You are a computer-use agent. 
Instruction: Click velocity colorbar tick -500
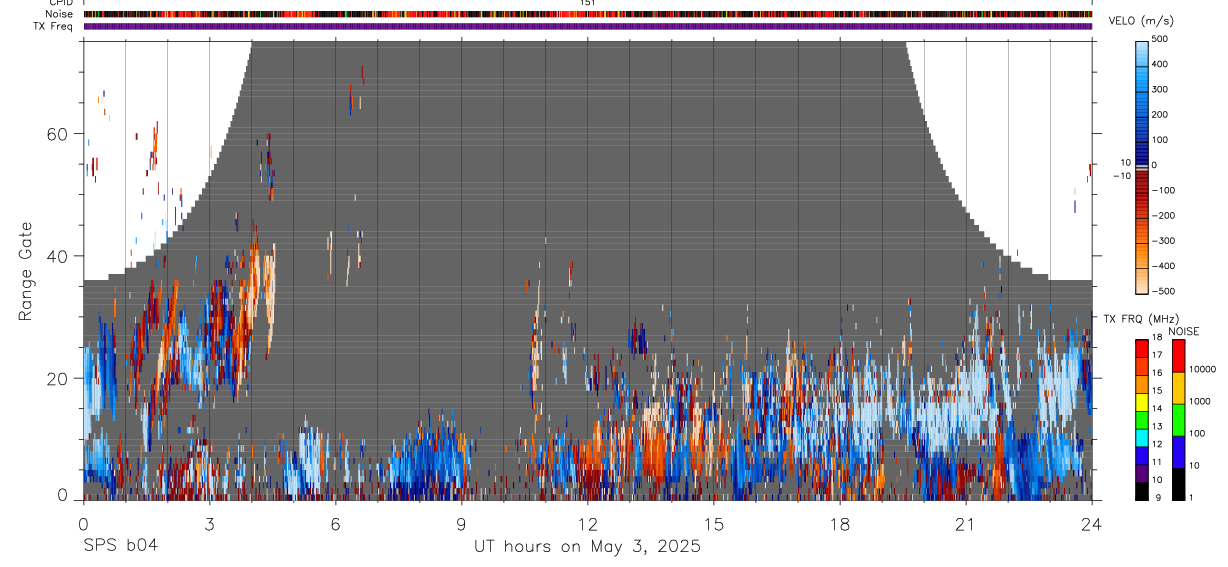click(1165, 291)
